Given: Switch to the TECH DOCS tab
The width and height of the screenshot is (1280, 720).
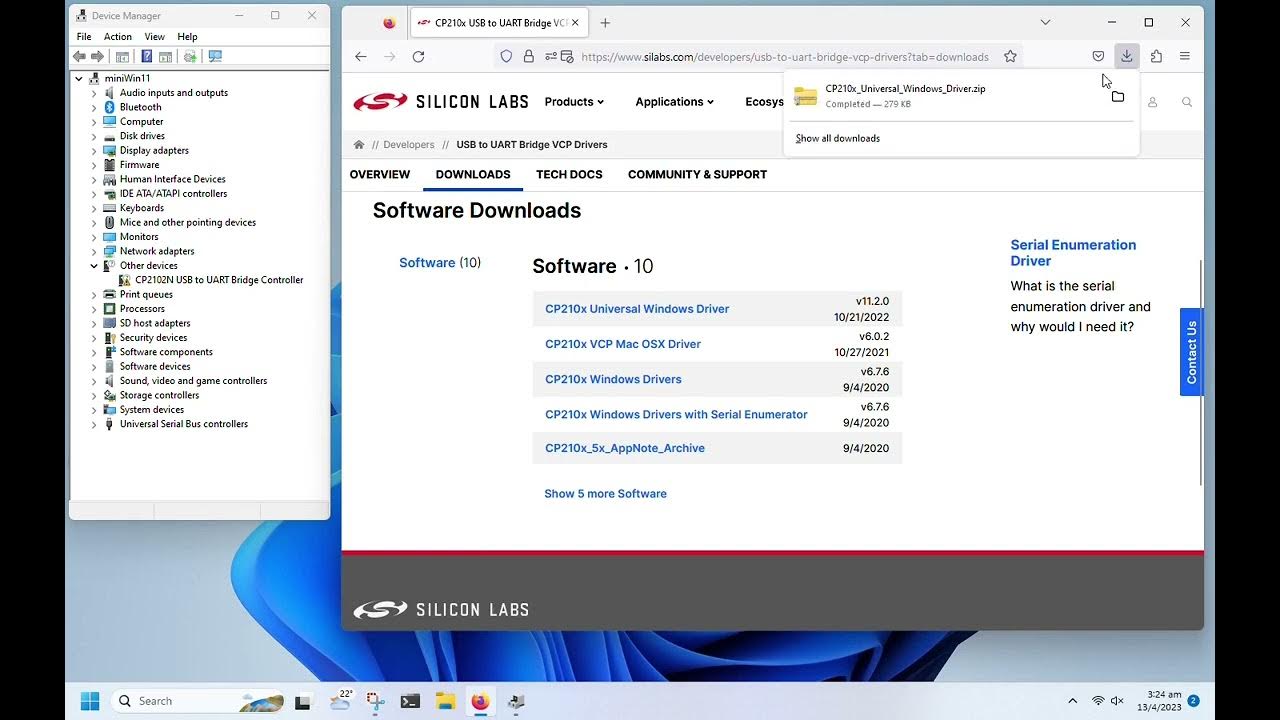Looking at the screenshot, I should coord(569,174).
